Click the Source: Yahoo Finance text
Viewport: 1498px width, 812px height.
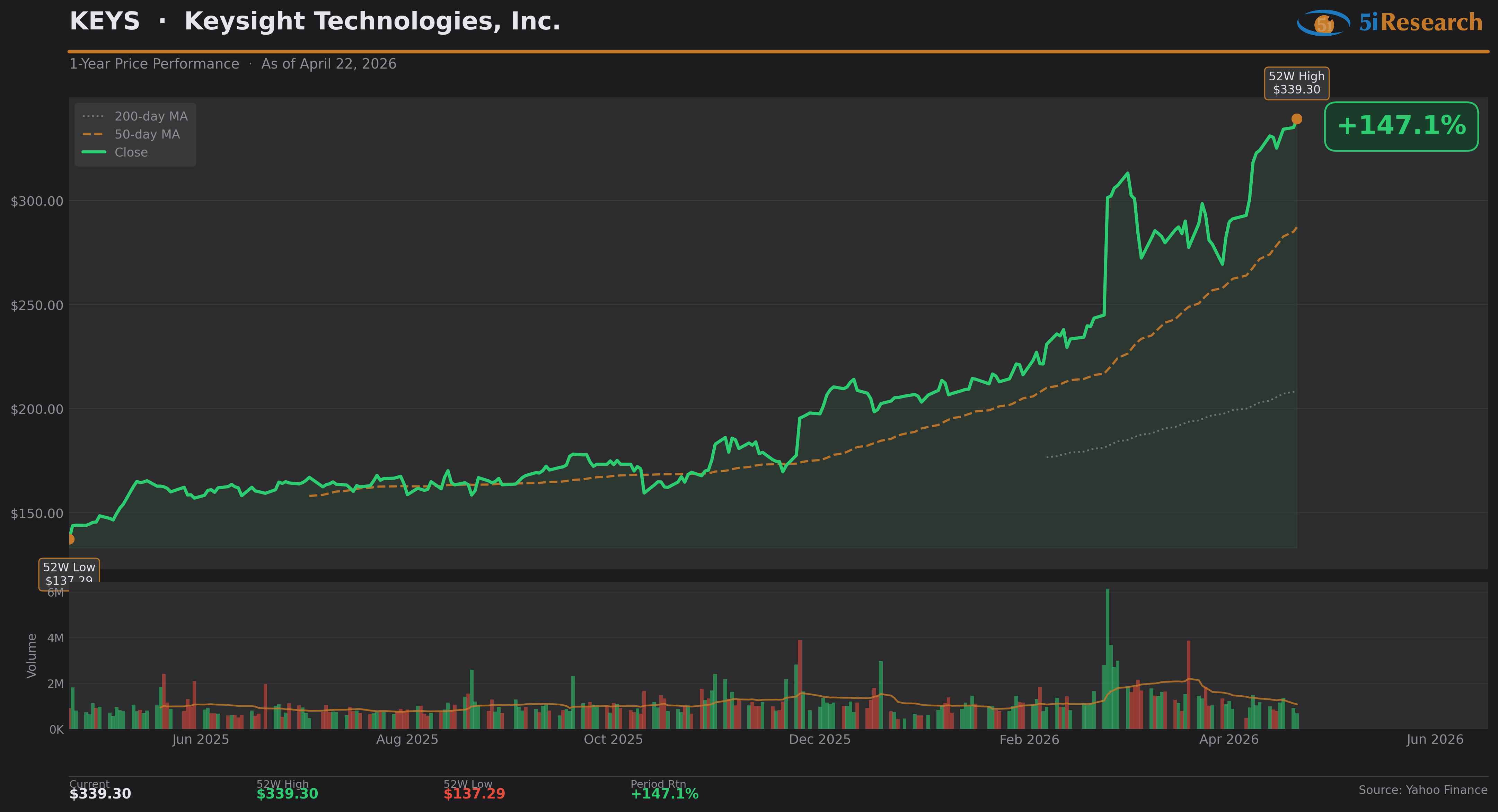coord(1422,790)
